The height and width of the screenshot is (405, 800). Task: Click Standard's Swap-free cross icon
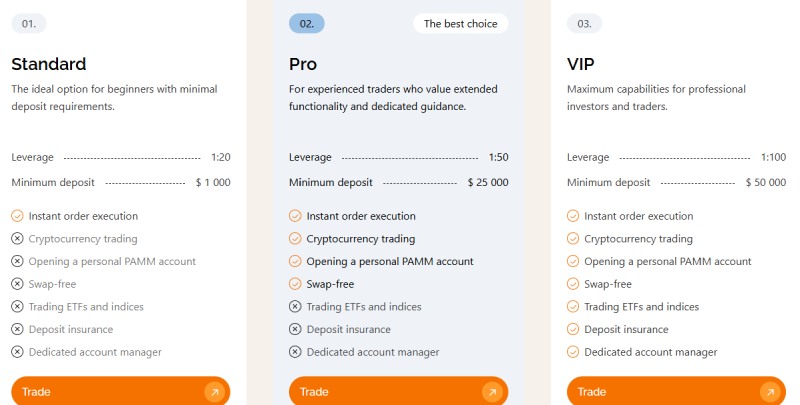click(x=17, y=284)
